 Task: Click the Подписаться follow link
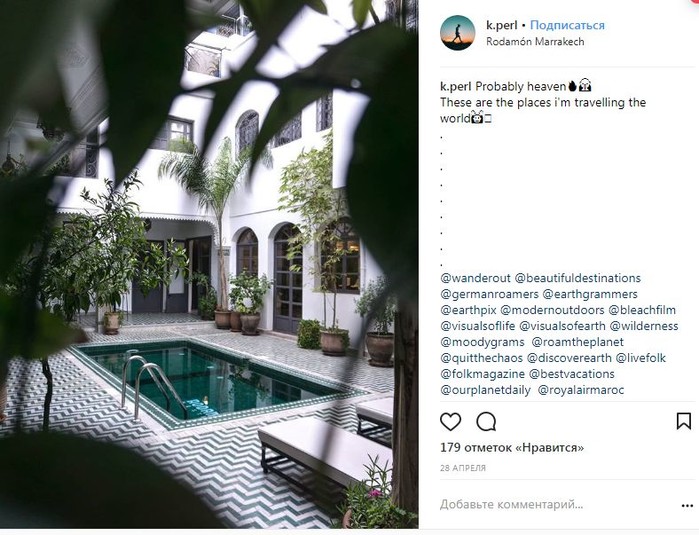tap(567, 25)
